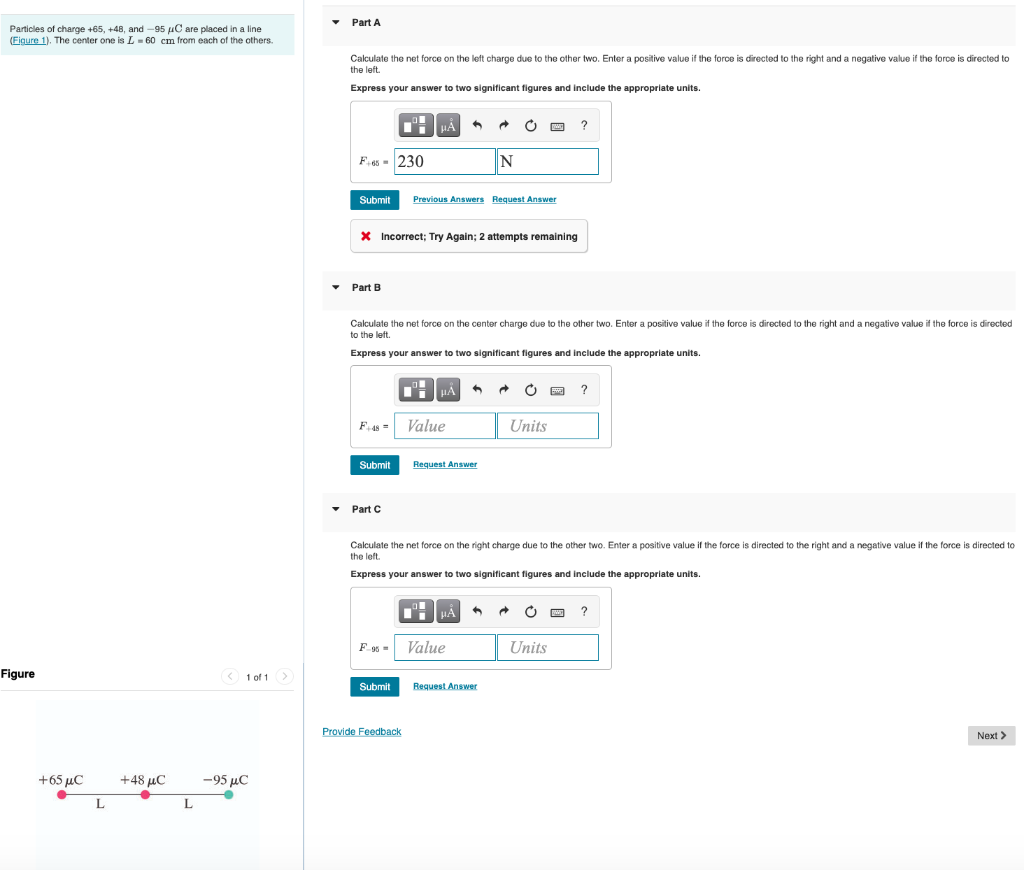Collapse the Part B section
This screenshot has width=1024, height=870.
pyautogui.click(x=334, y=287)
